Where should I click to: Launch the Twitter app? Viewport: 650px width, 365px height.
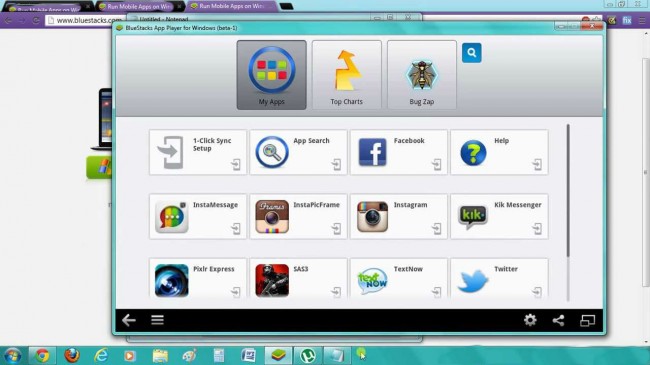(499, 279)
